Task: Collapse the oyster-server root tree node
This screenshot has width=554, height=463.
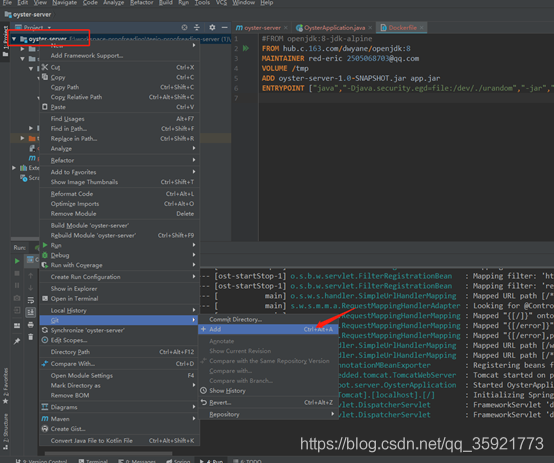Action: coord(14,39)
